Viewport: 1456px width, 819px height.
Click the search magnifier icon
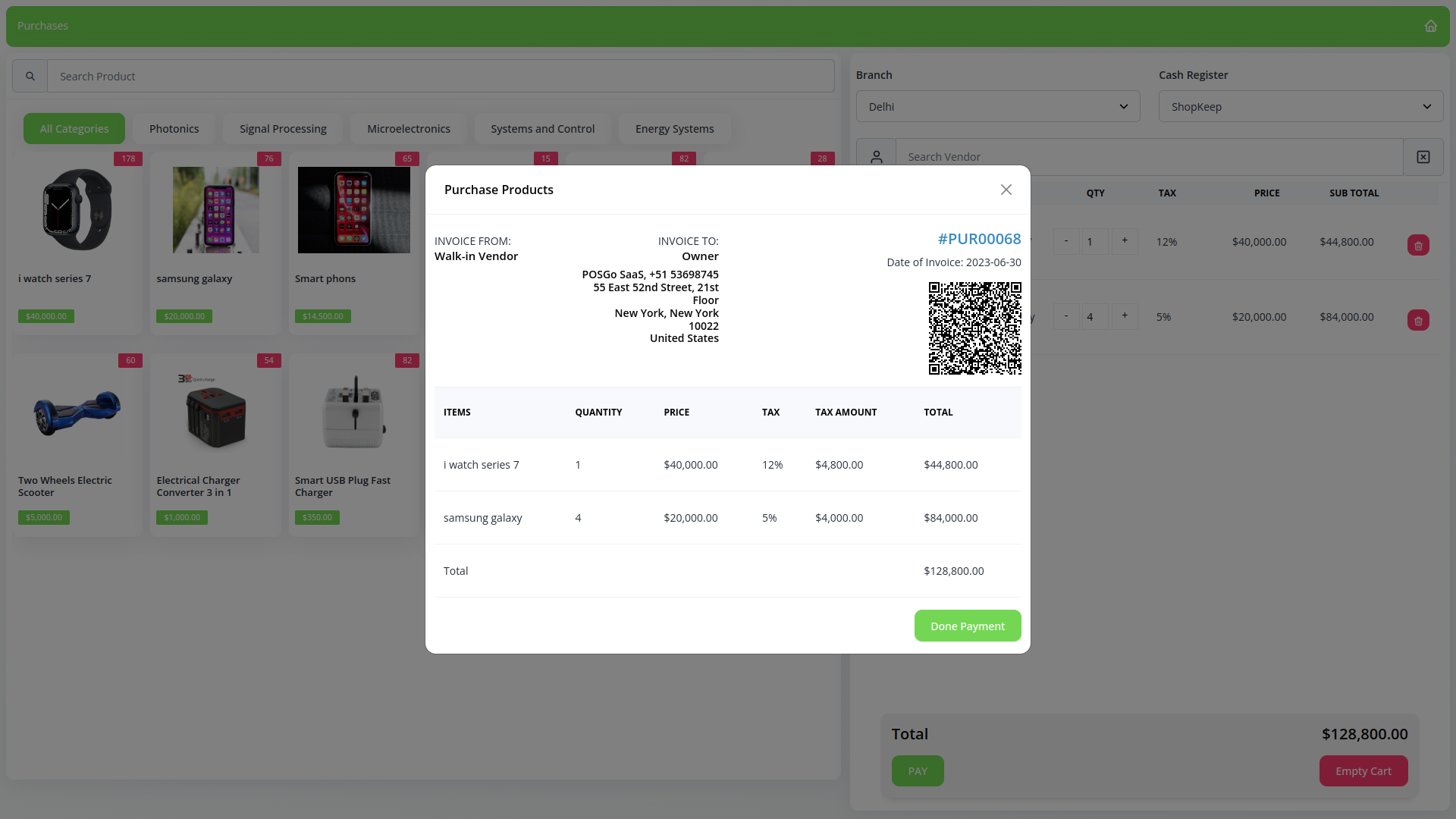point(30,77)
